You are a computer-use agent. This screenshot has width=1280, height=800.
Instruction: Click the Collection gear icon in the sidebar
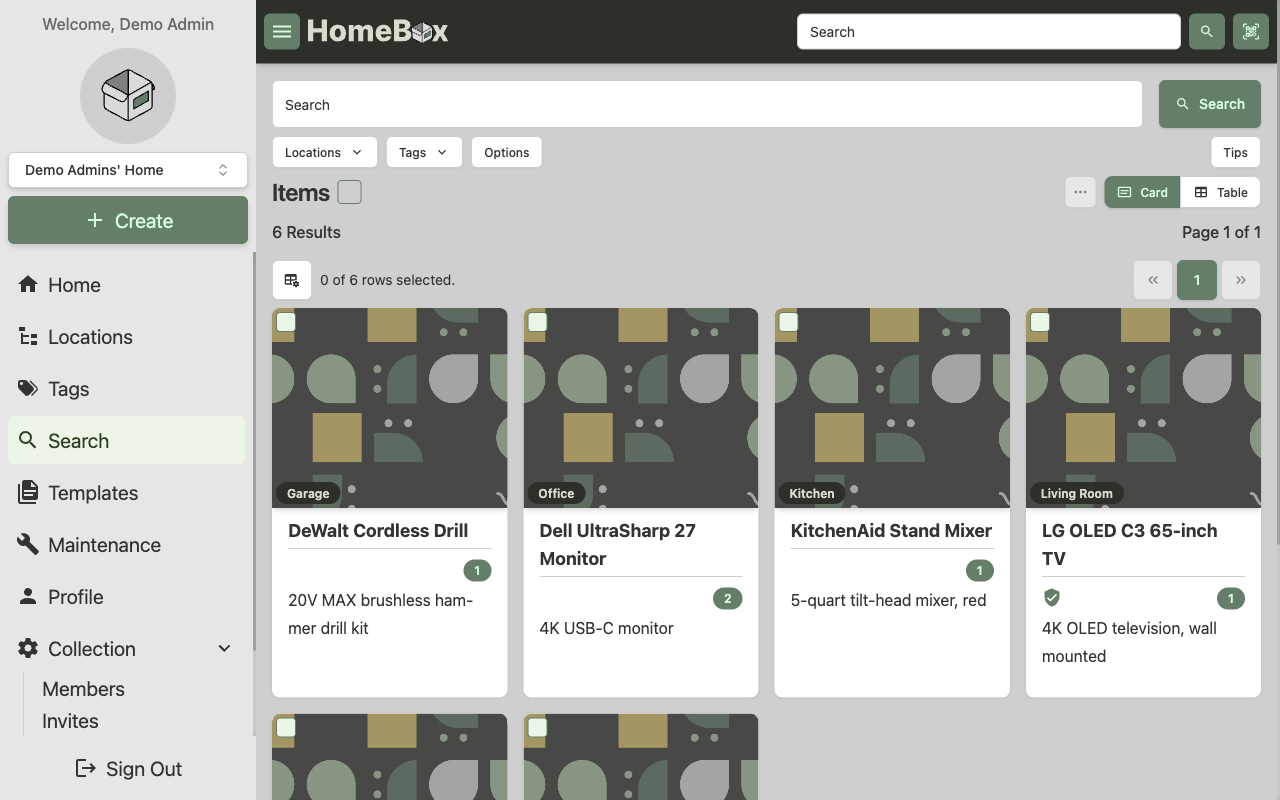coord(28,648)
